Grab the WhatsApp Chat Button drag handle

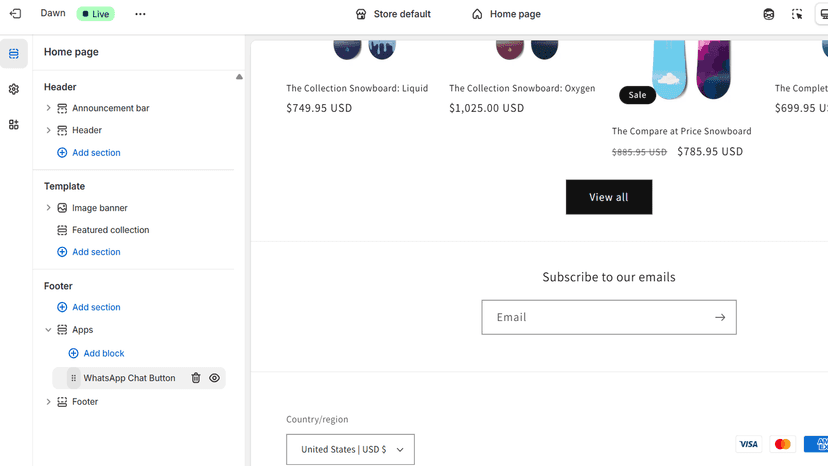(x=73, y=378)
